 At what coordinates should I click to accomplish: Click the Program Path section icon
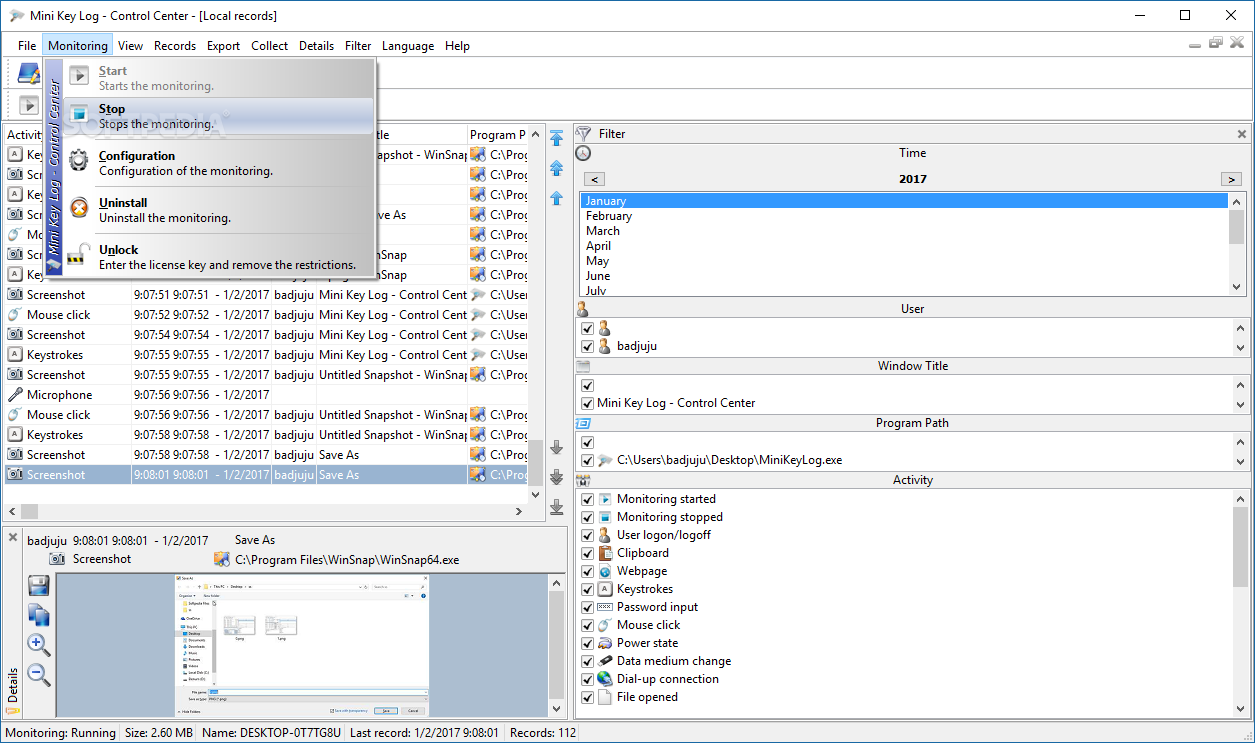[x=583, y=423]
